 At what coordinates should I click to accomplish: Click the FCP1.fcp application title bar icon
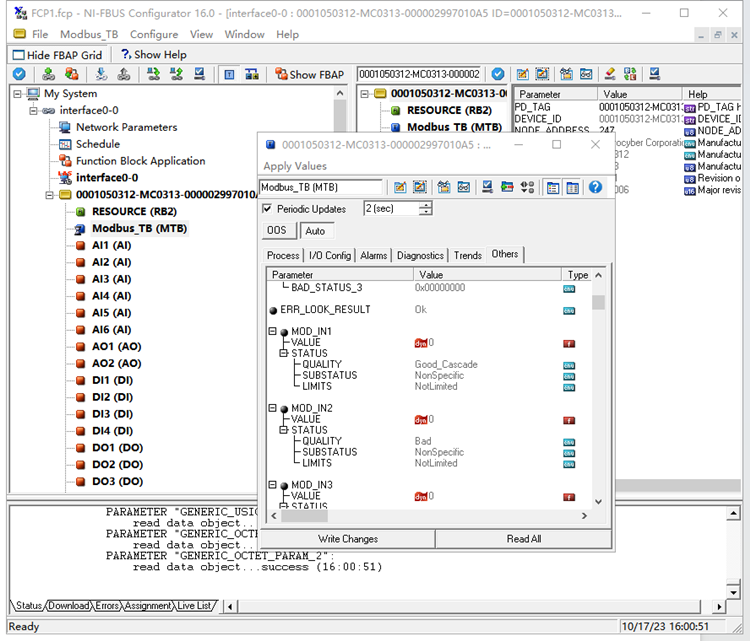21,13
